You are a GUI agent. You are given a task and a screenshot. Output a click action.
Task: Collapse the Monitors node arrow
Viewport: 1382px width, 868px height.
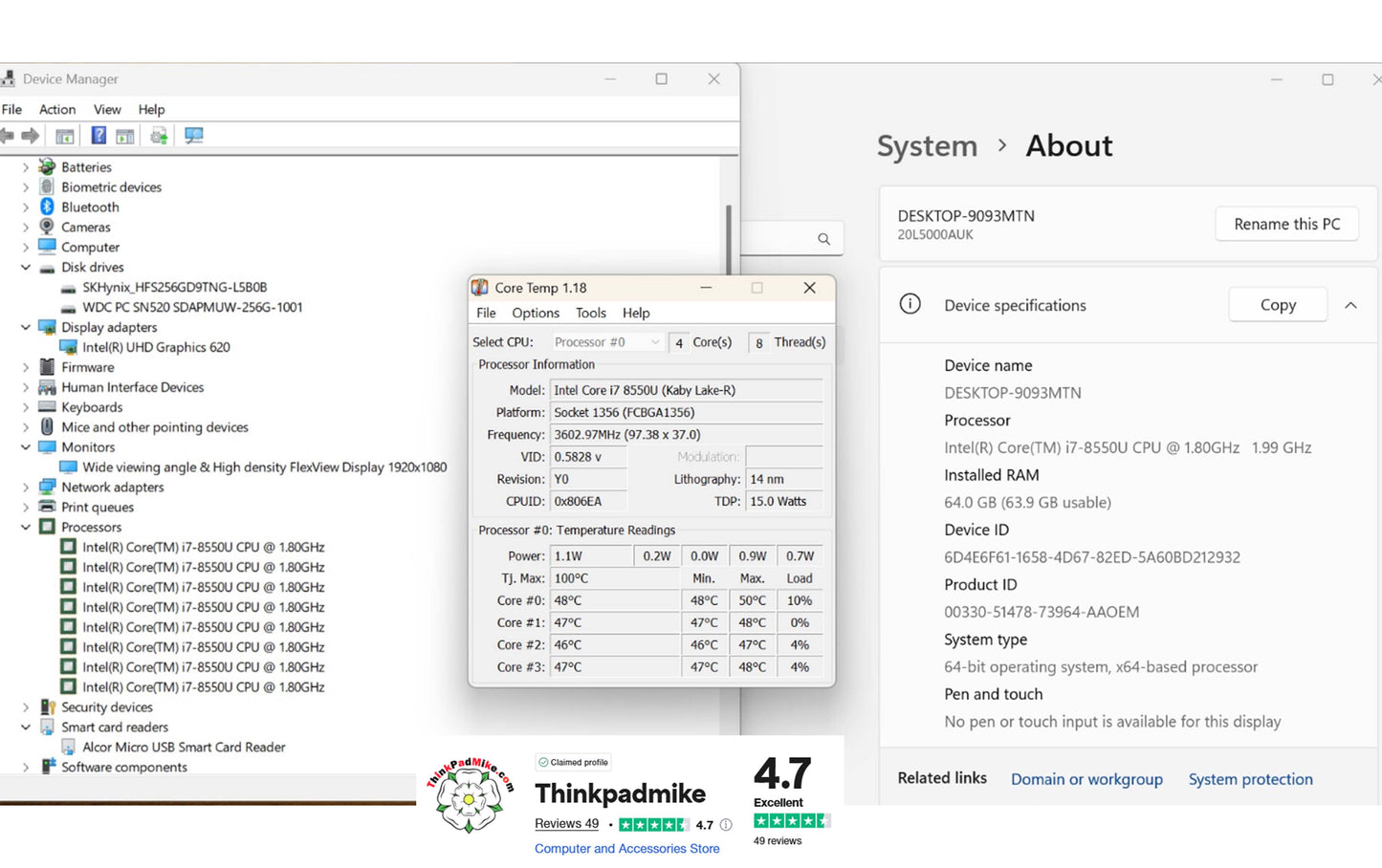(x=26, y=446)
